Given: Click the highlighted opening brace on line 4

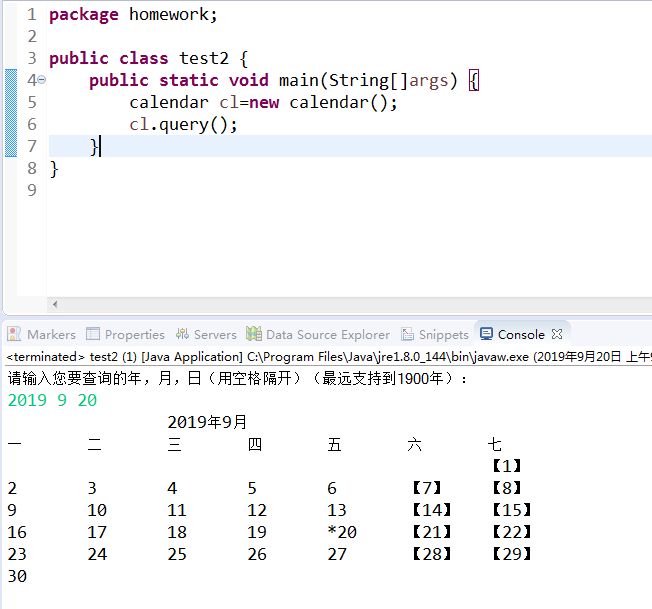Looking at the screenshot, I should coord(474,80).
